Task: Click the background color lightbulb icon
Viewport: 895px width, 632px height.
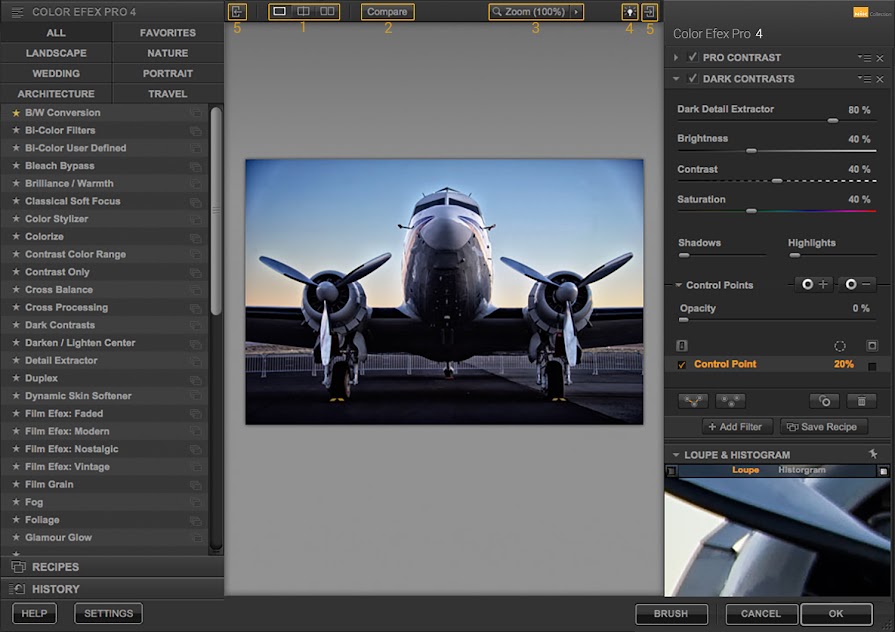Action: point(629,12)
